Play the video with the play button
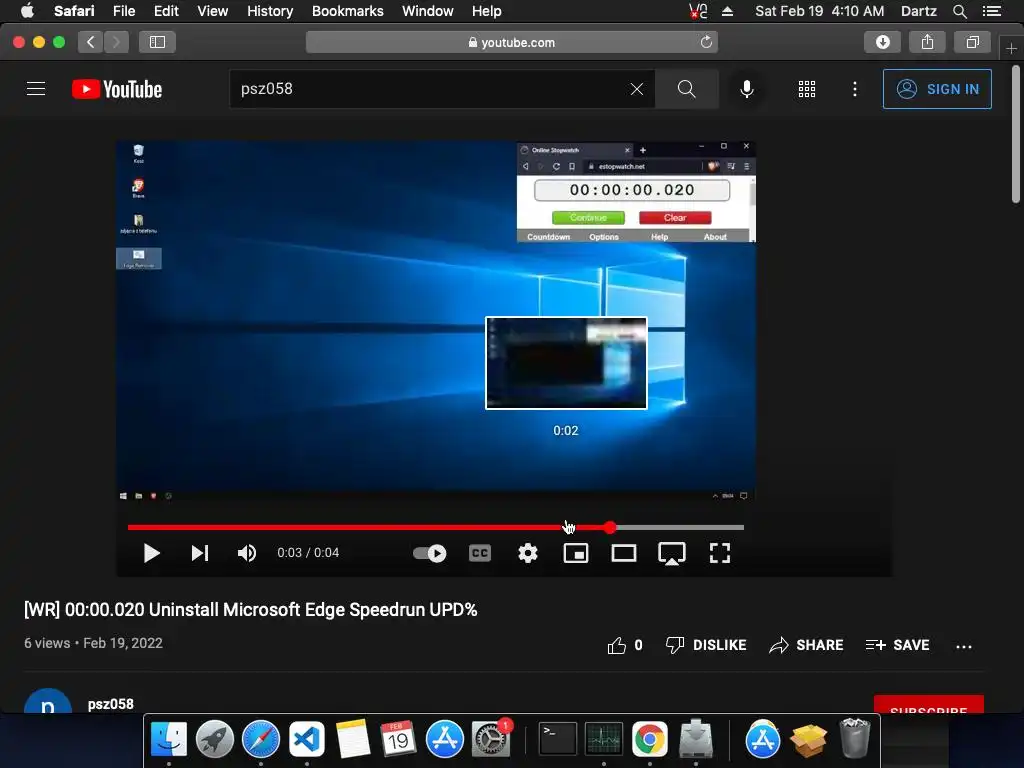 pos(151,553)
